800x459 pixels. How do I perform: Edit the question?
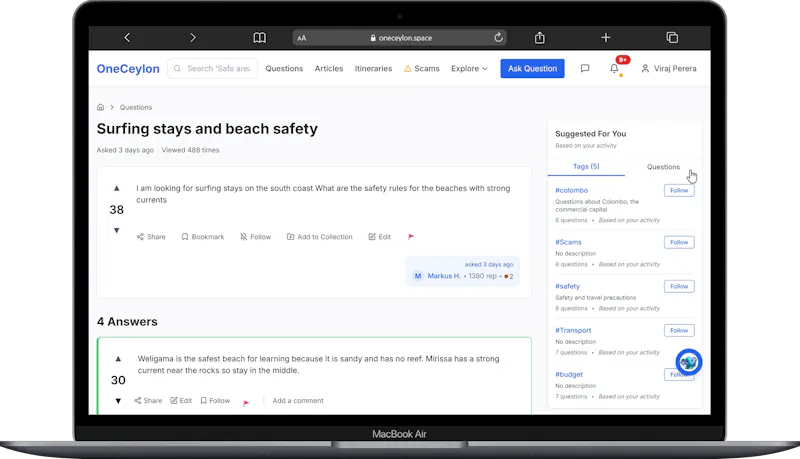[380, 237]
